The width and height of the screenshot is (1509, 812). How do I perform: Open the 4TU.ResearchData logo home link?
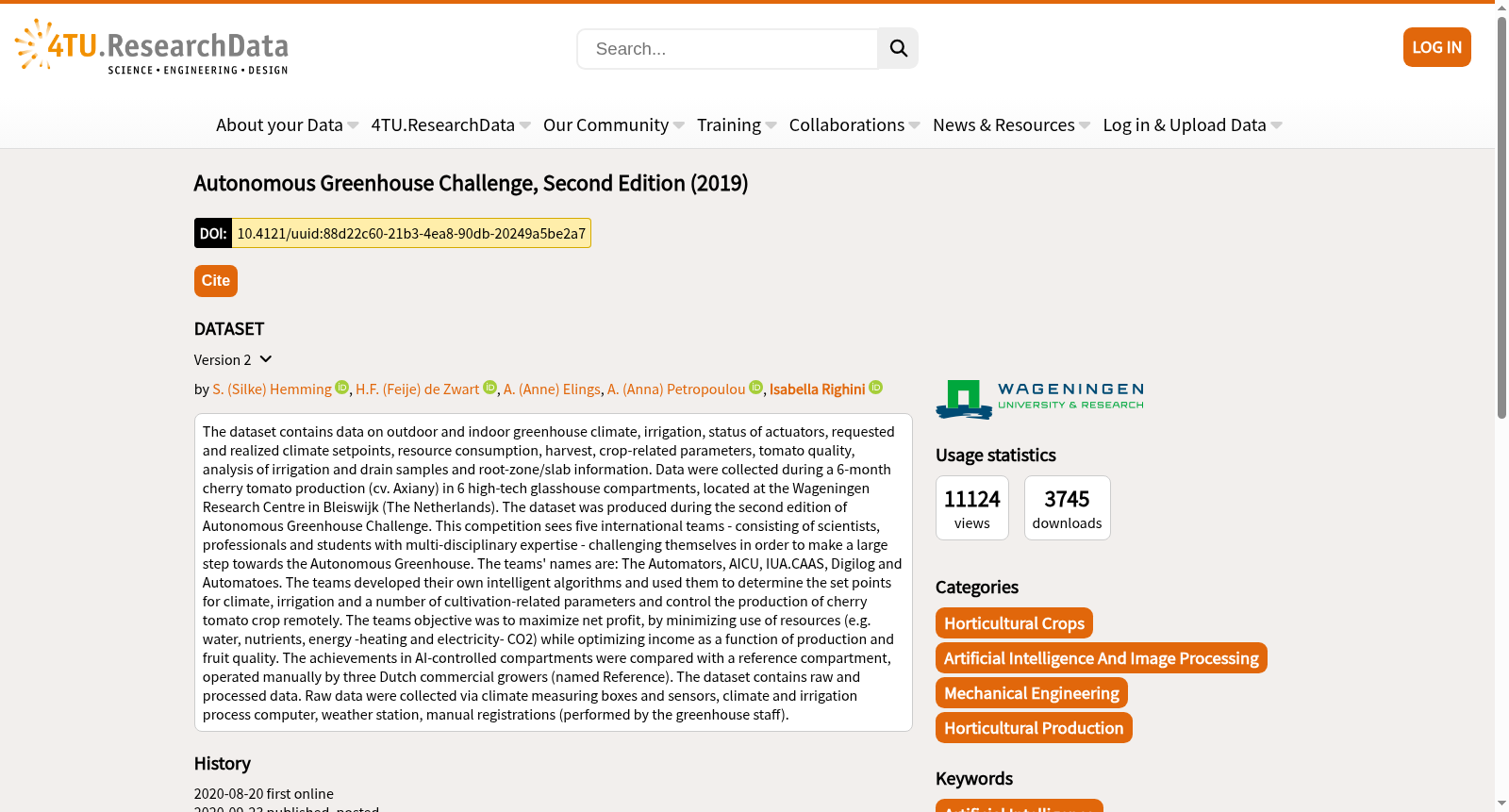(x=152, y=47)
